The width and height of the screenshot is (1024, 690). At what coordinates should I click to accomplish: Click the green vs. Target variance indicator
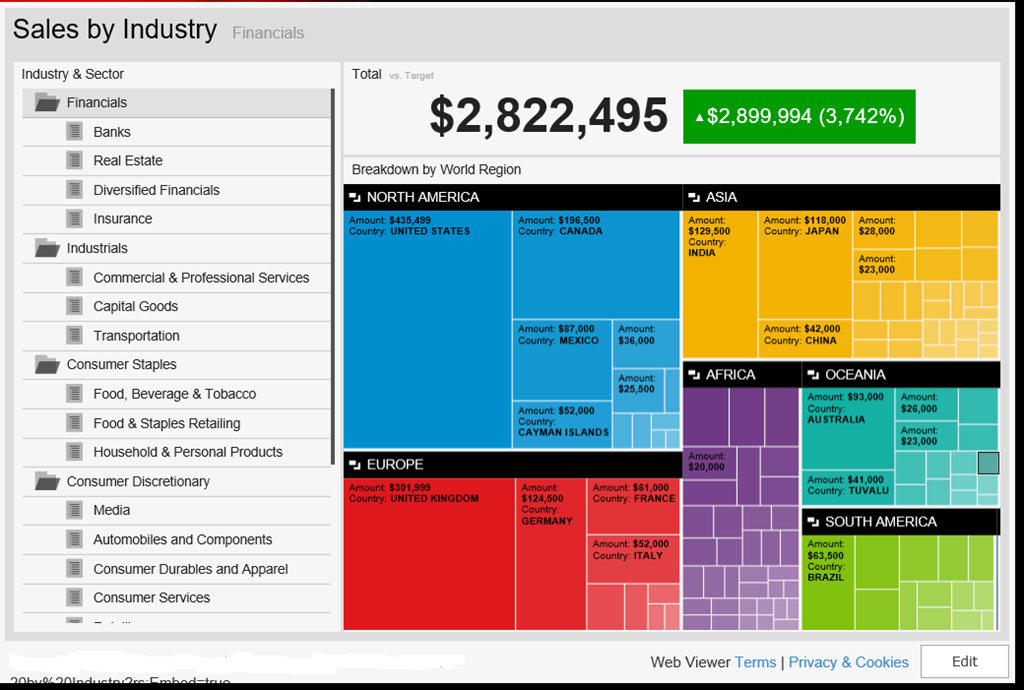(798, 116)
